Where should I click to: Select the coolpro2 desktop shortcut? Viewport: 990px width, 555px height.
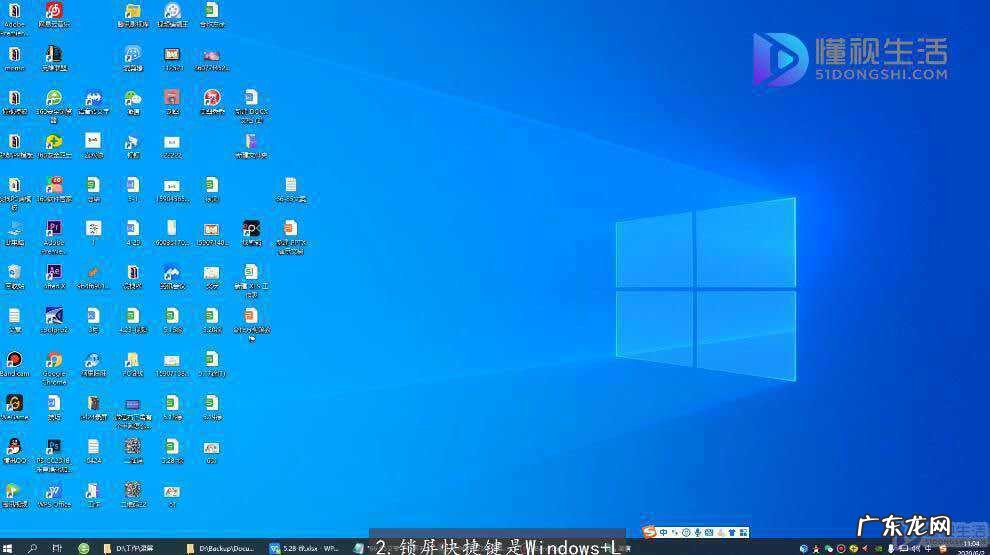(54, 316)
